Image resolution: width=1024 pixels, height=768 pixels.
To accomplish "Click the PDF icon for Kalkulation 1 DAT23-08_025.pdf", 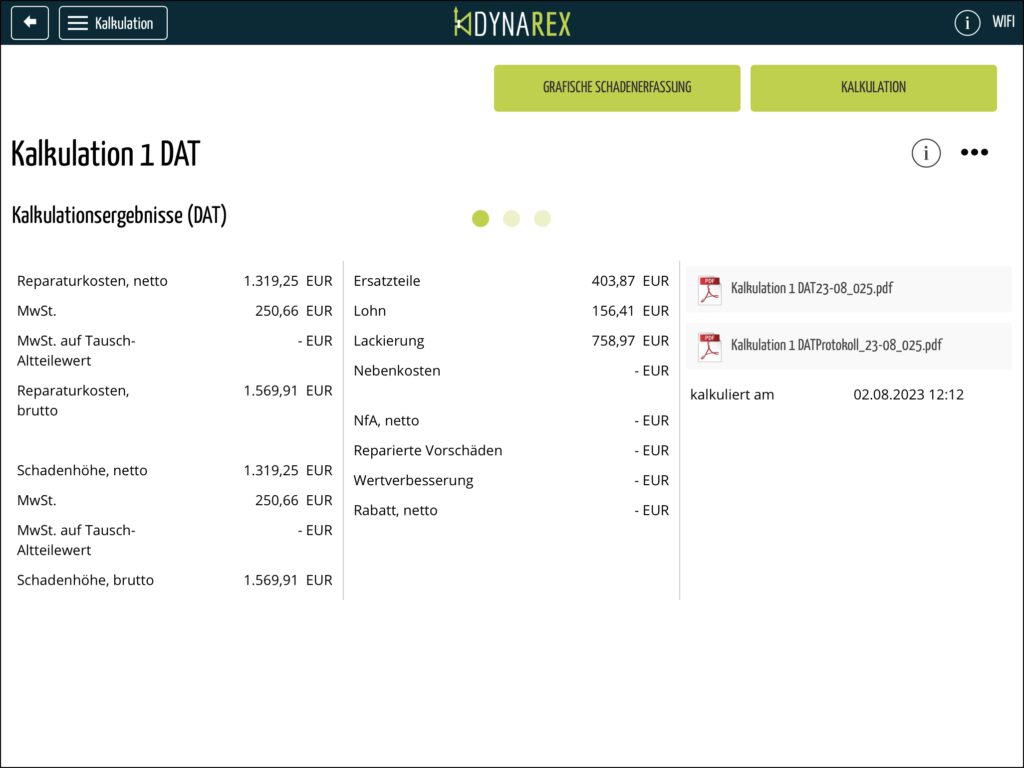I will pyautogui.click(x=709, y=289).
